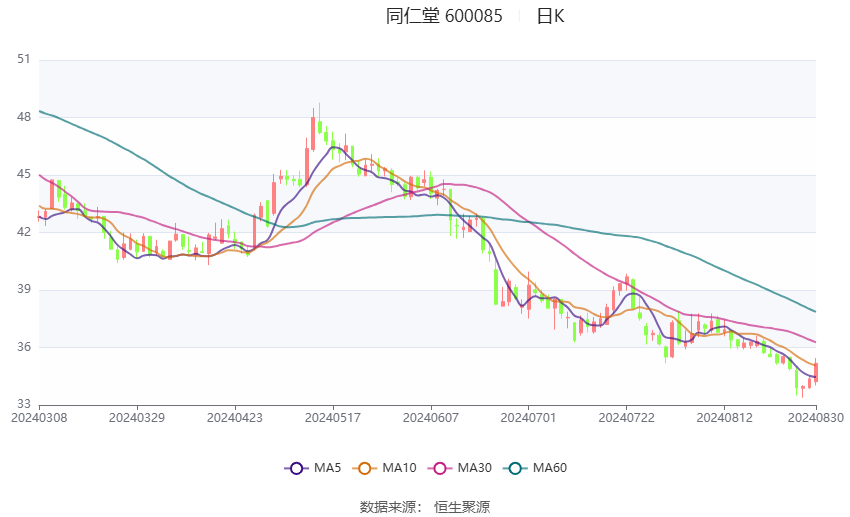Screen dimensions: 850x517
Task: Select x-axis date label 20240308
Action: tap(39, 418)
